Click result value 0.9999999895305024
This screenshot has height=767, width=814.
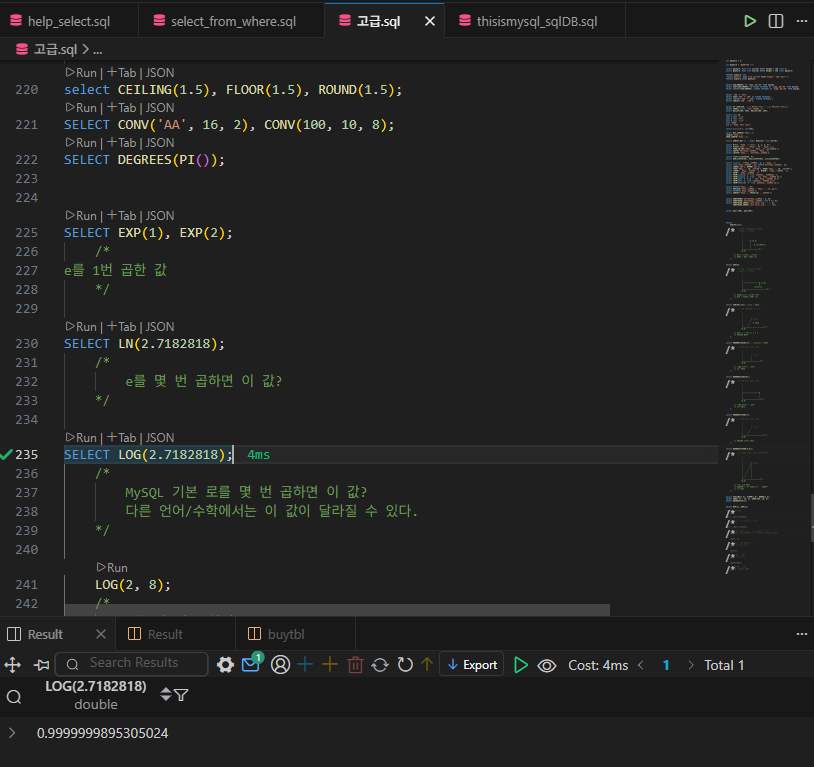(102, 733)
